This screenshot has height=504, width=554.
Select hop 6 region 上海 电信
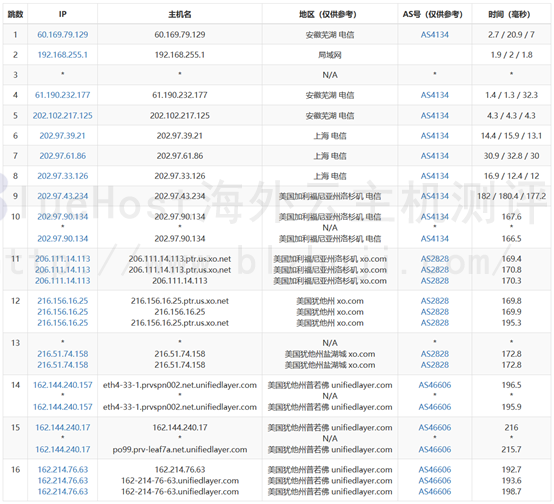pyautogui.click(x=330, y=136)
